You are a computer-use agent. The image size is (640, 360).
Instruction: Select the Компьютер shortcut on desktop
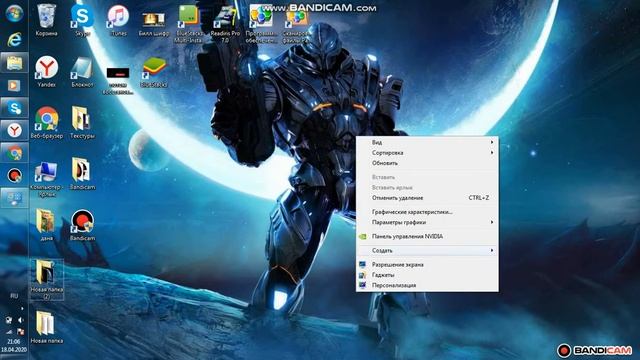coord(46,178)
